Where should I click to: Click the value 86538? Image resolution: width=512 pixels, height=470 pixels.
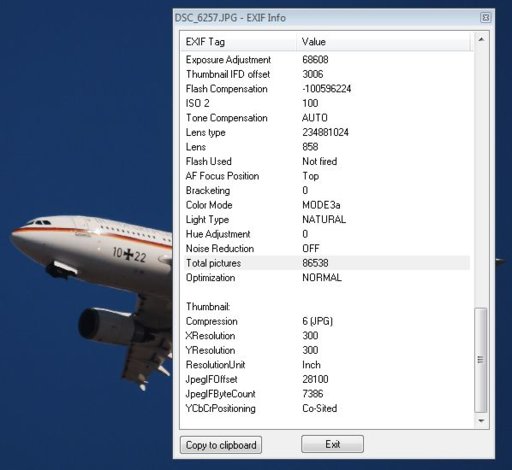click(315, 263)
